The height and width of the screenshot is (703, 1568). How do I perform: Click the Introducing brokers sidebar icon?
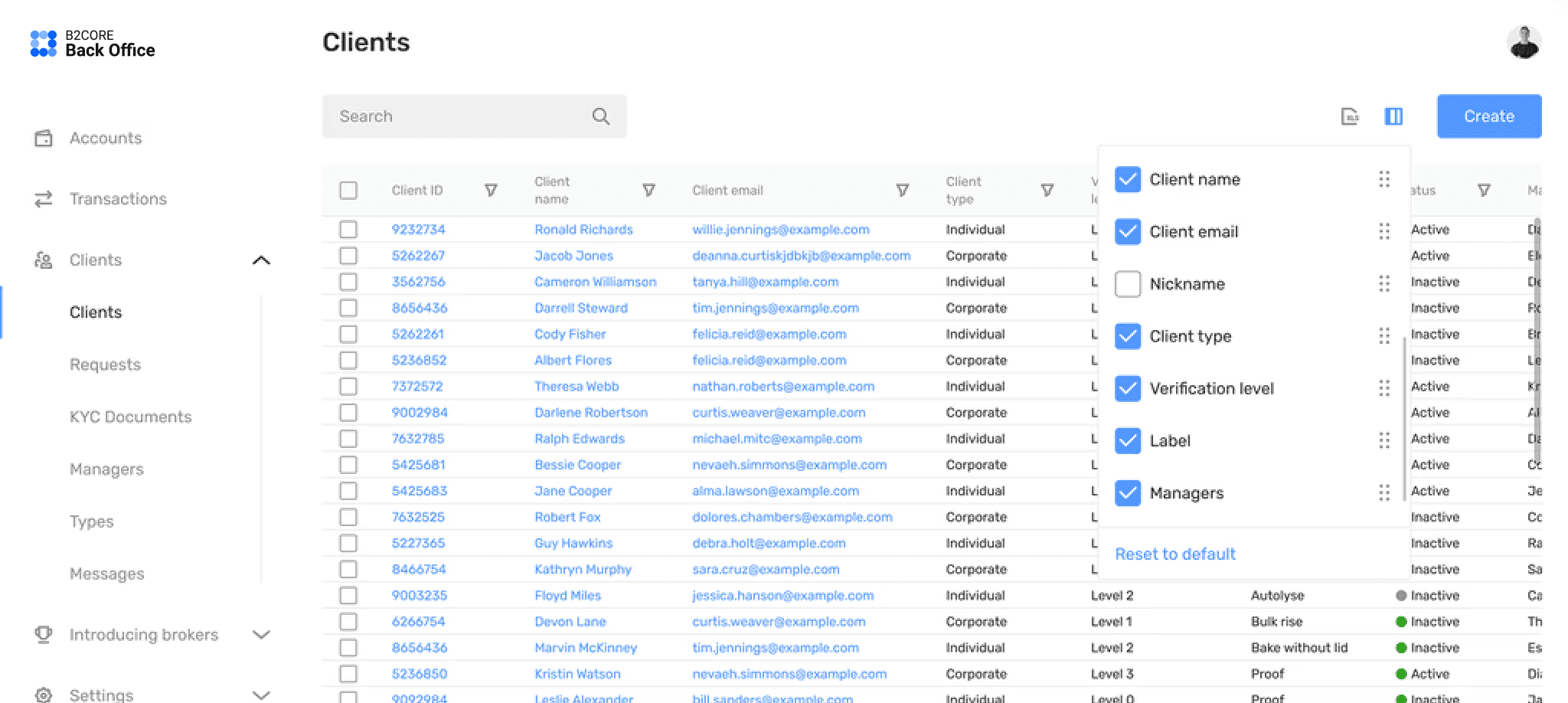[44, 635]
